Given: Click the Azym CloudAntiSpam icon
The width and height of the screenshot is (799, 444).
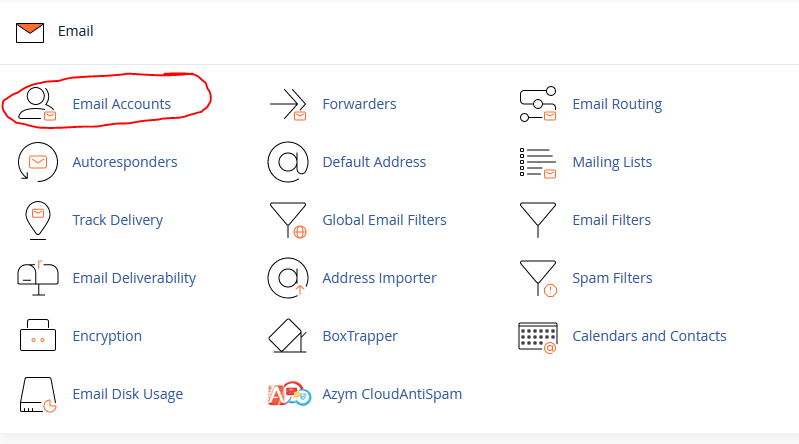Looking at the screenshot, I should 288,394.
